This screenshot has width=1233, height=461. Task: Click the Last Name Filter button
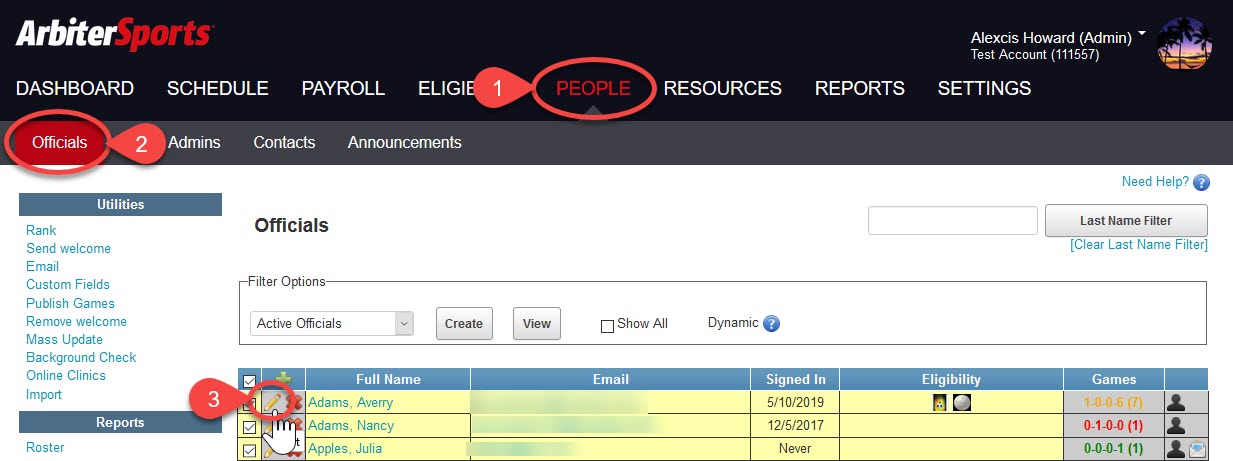click(x=1126, y=220)
